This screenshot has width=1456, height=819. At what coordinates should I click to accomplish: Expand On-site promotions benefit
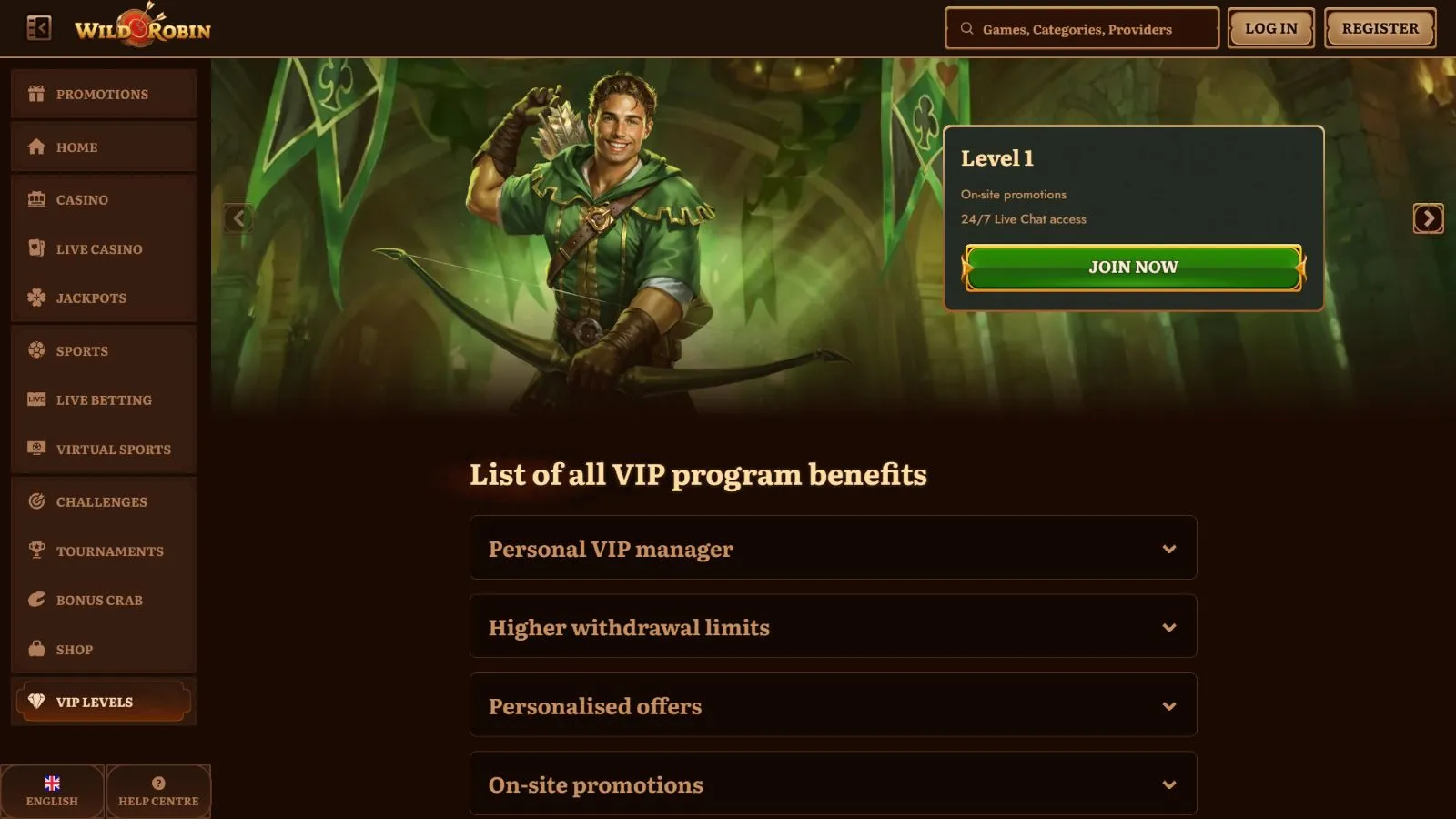(833, 784)
